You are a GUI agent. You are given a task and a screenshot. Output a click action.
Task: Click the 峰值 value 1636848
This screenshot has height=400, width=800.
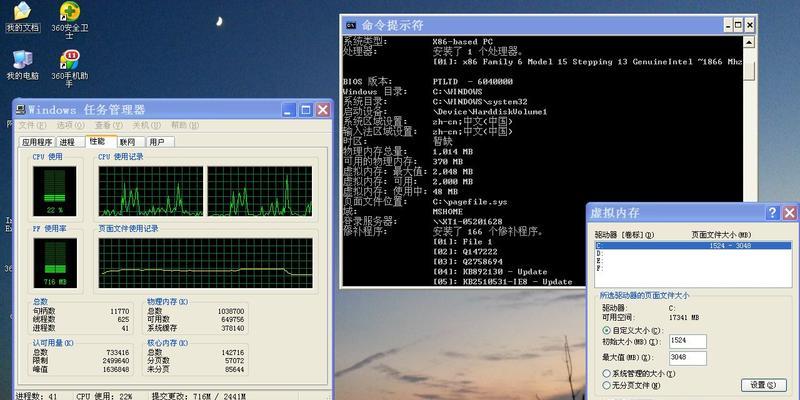(x=118, y=369)
